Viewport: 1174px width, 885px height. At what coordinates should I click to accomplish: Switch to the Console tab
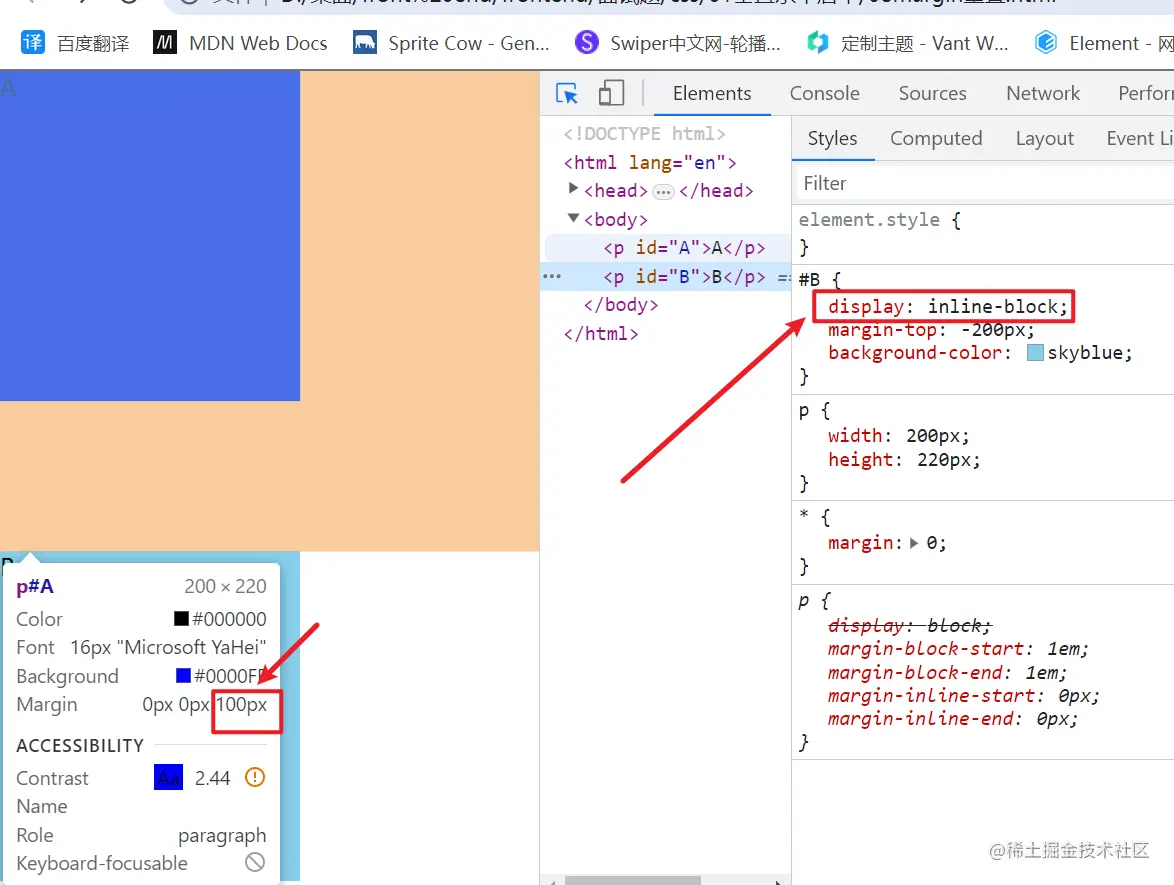click(824, 94)
